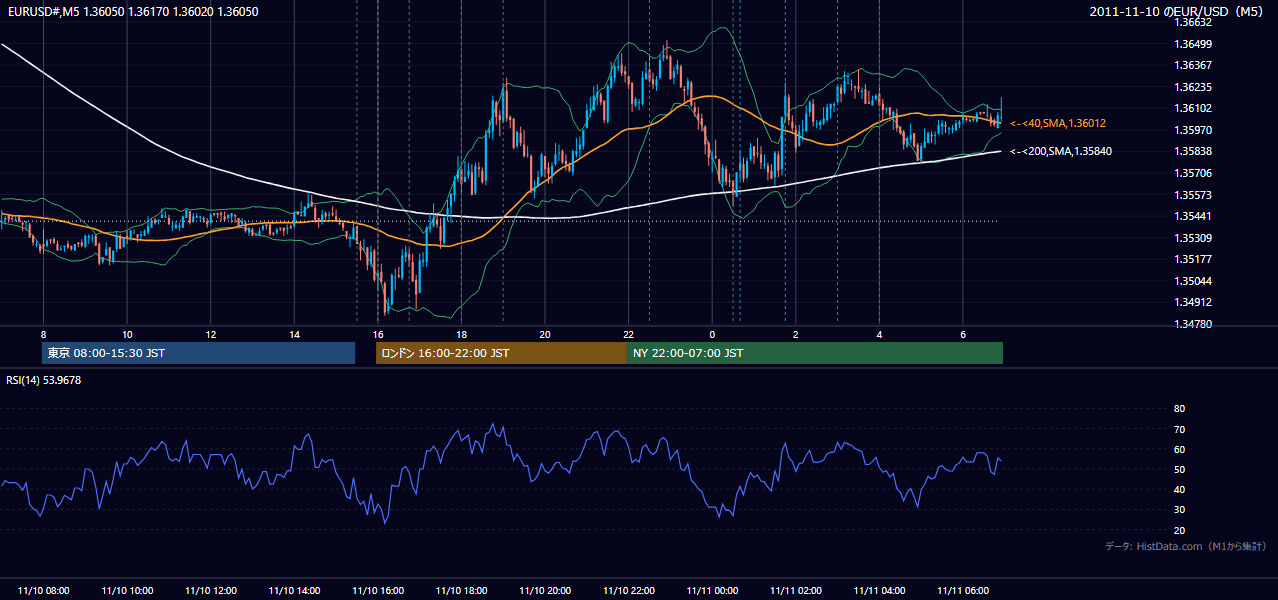
Task: Click price axis value 1.36102
Action: (x=1194, y=108)
